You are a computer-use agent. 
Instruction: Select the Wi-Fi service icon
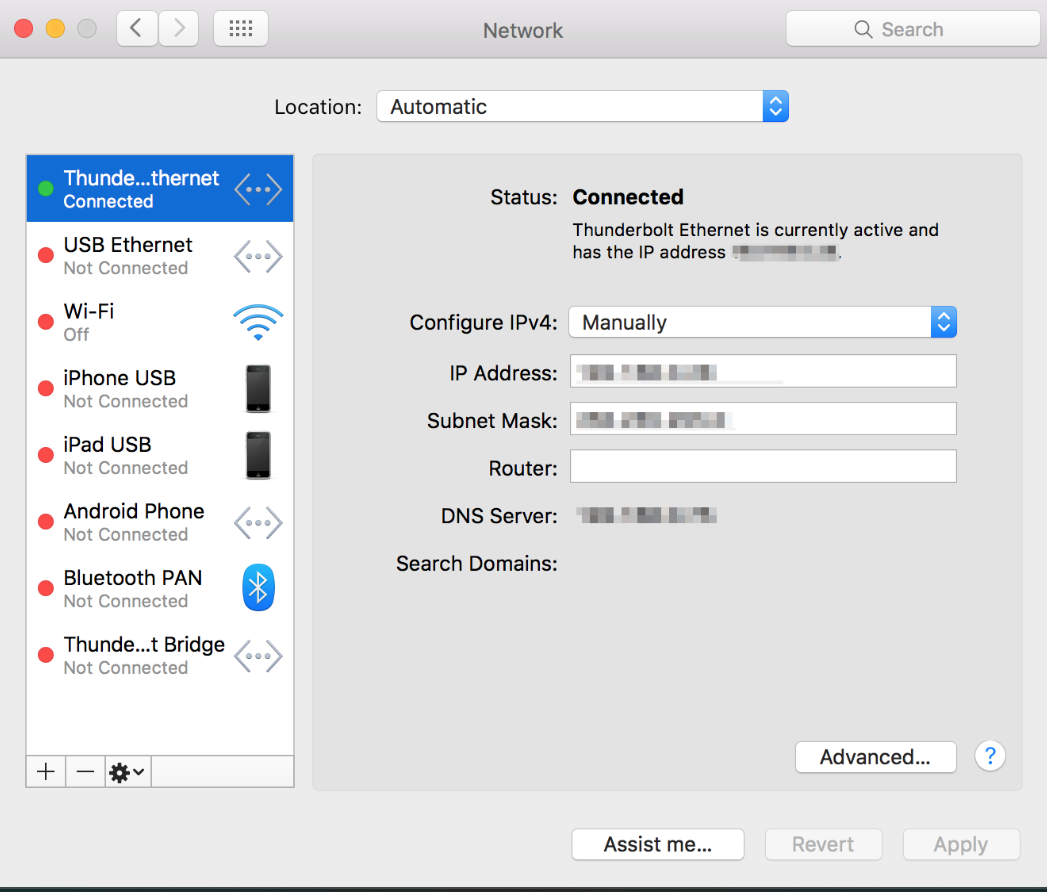tap(258, 322)
